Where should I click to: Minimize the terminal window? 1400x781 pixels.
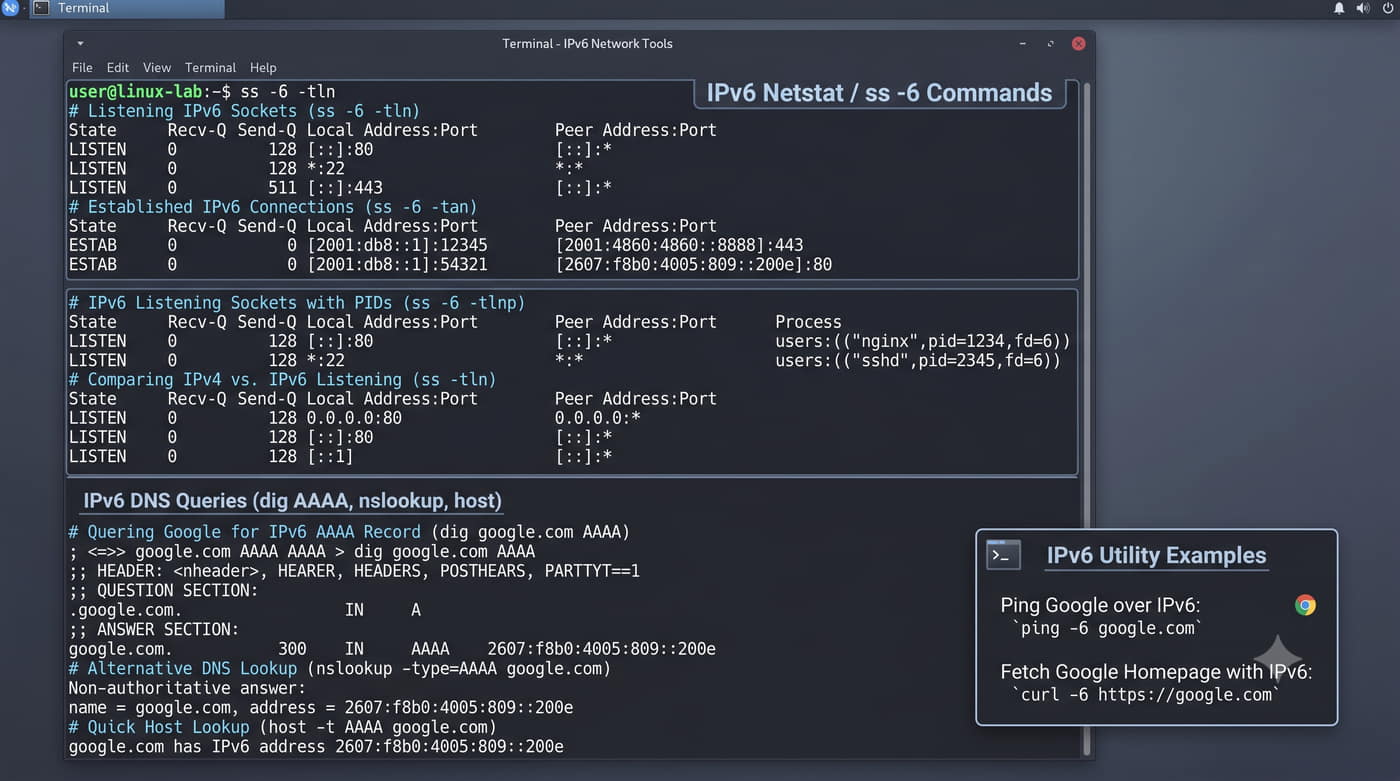point(1023,44)
